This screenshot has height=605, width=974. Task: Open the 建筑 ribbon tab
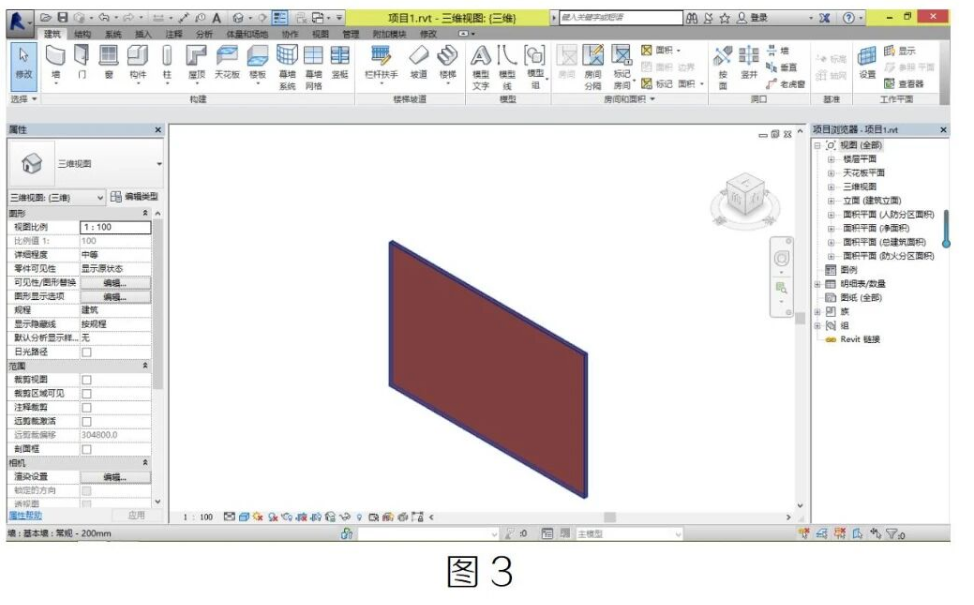[52, 34]
